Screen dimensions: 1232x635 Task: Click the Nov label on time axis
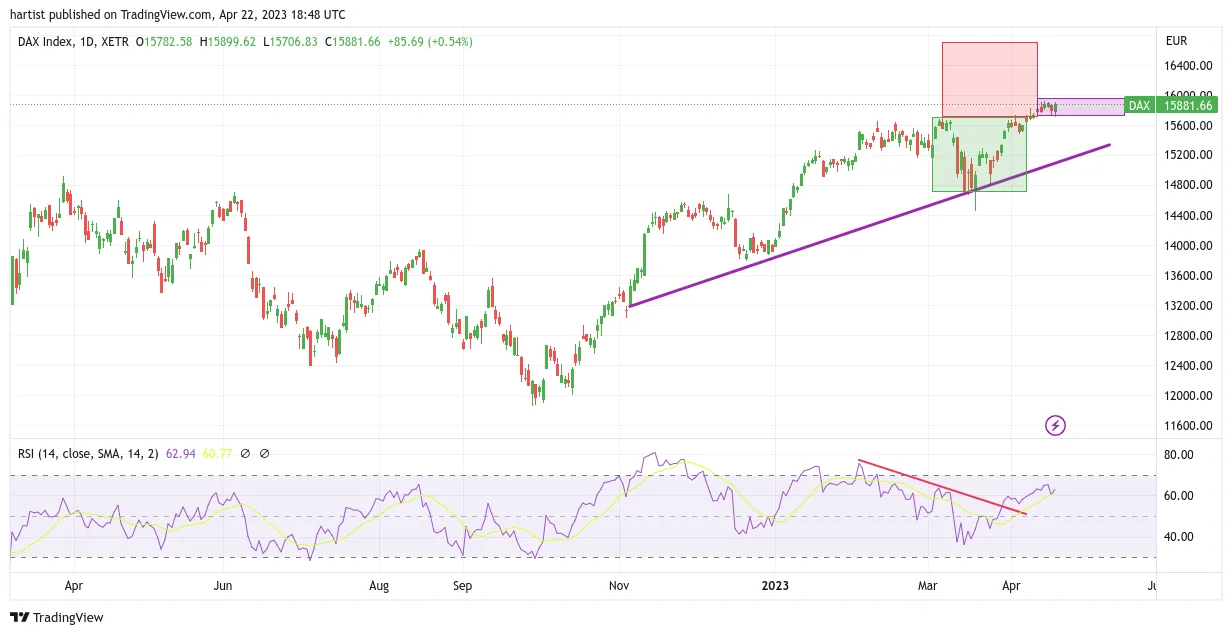point(619,586)
